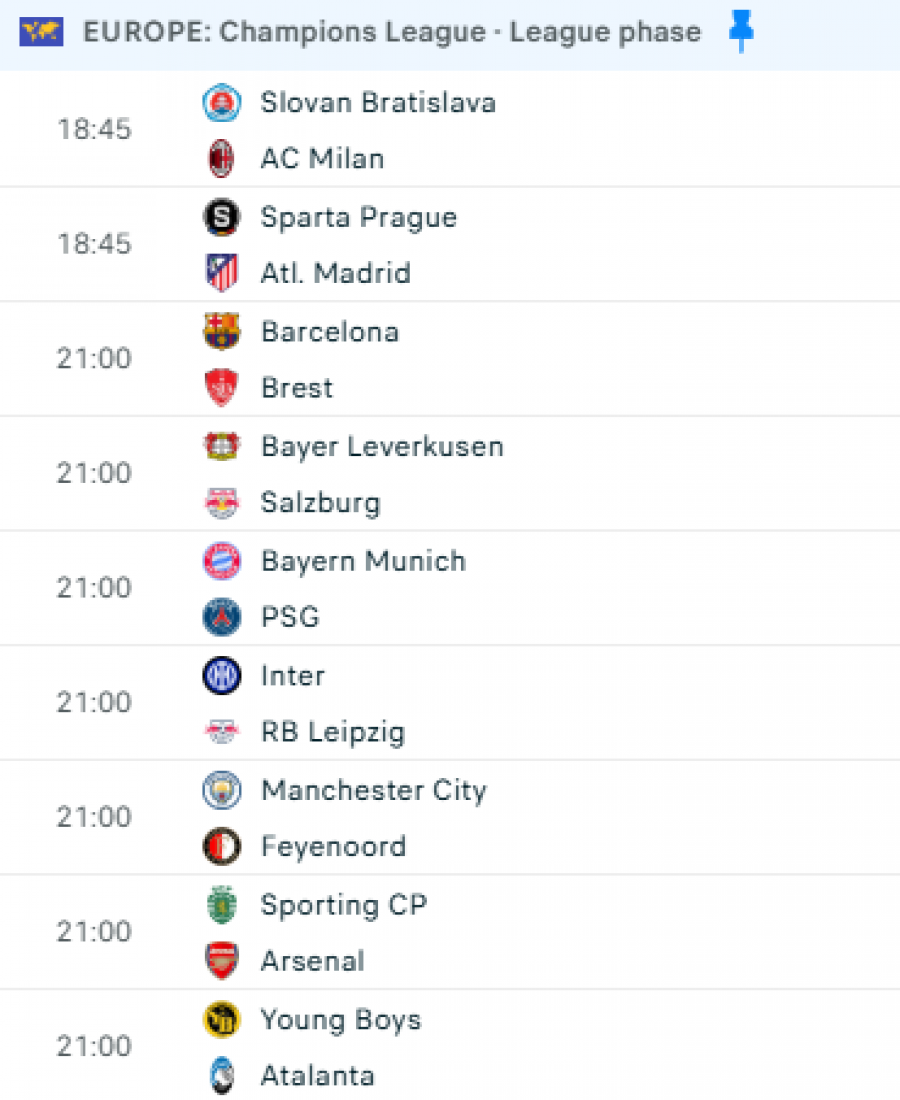Click the blue pin icon in league header
The image size is (900, 1100).
point(741,33)
